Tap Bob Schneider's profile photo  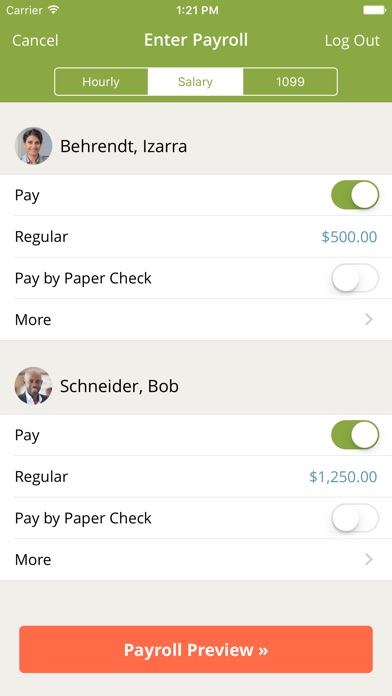pos(33,386)
